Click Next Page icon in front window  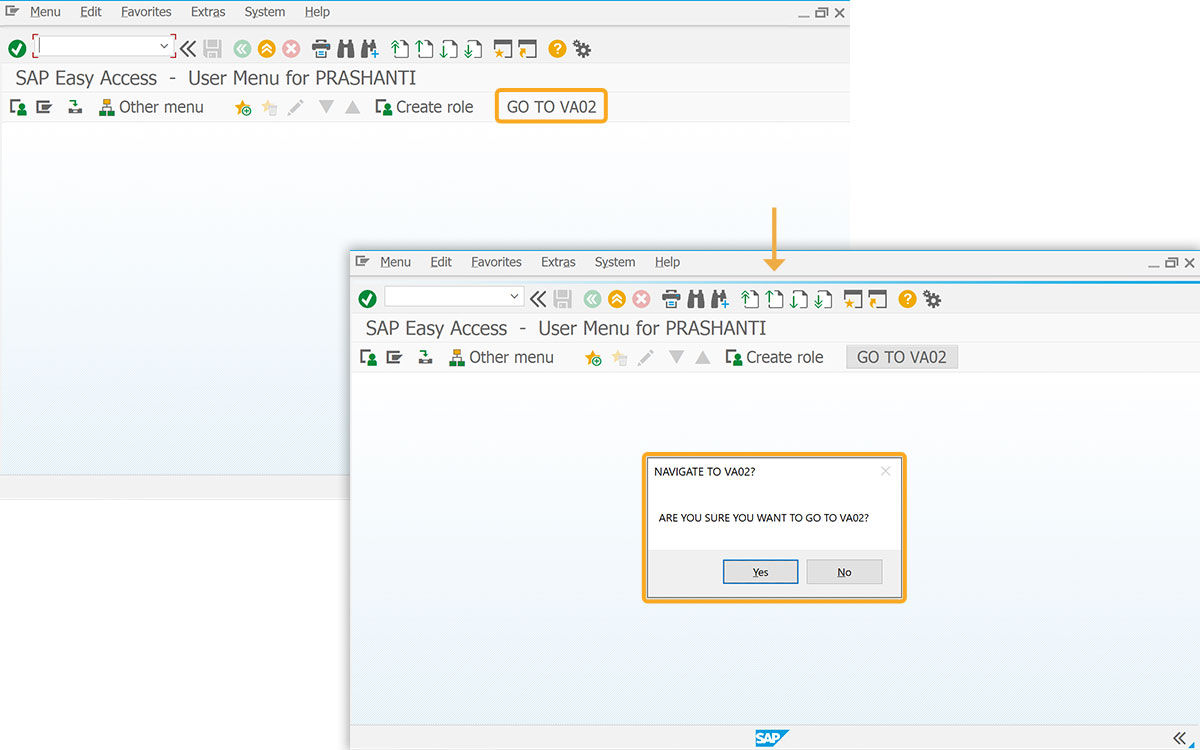(798, 298)
